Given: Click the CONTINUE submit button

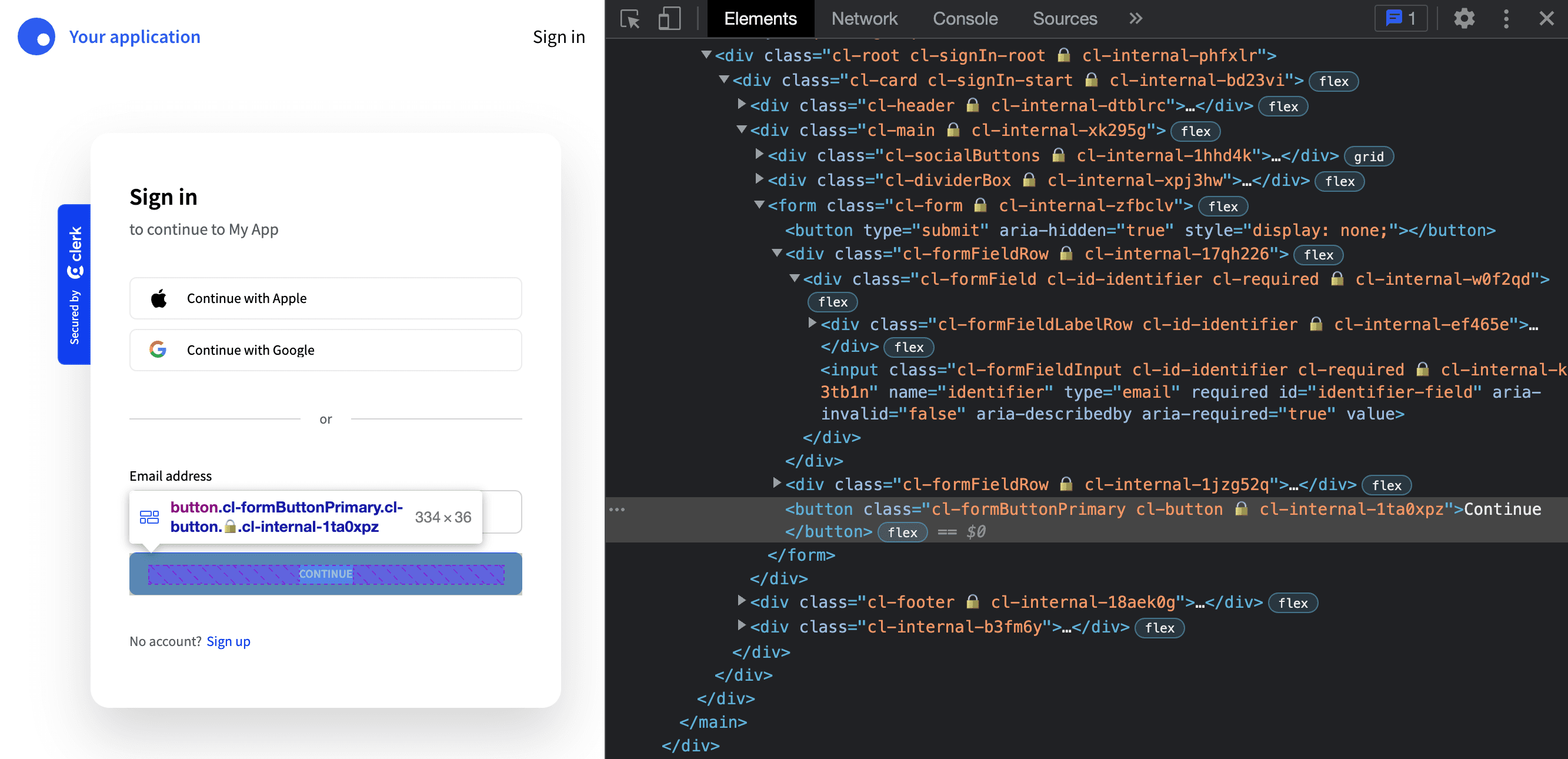Looking at the screenshot, I should 325,573.
